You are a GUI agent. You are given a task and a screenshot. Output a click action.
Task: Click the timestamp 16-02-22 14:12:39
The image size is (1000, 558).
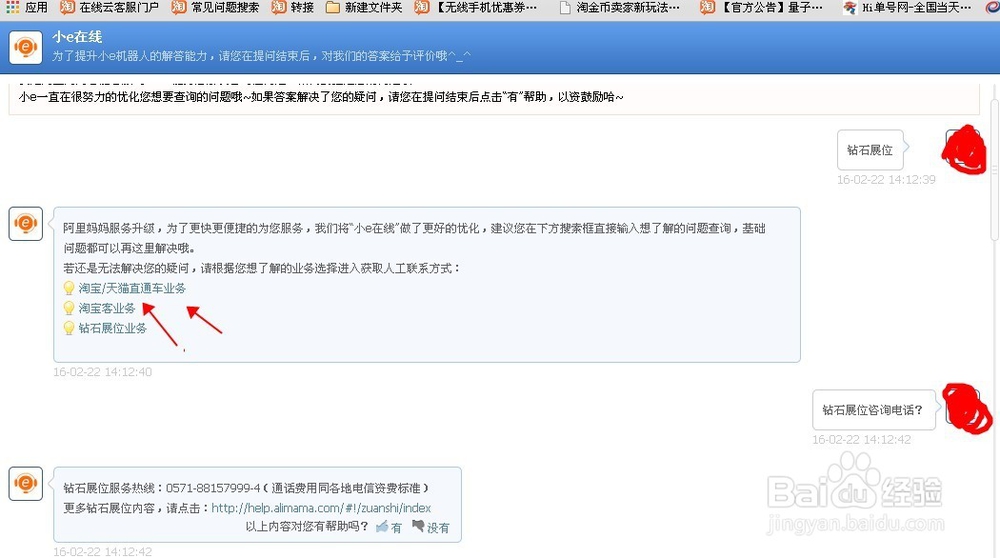point(886,180)
